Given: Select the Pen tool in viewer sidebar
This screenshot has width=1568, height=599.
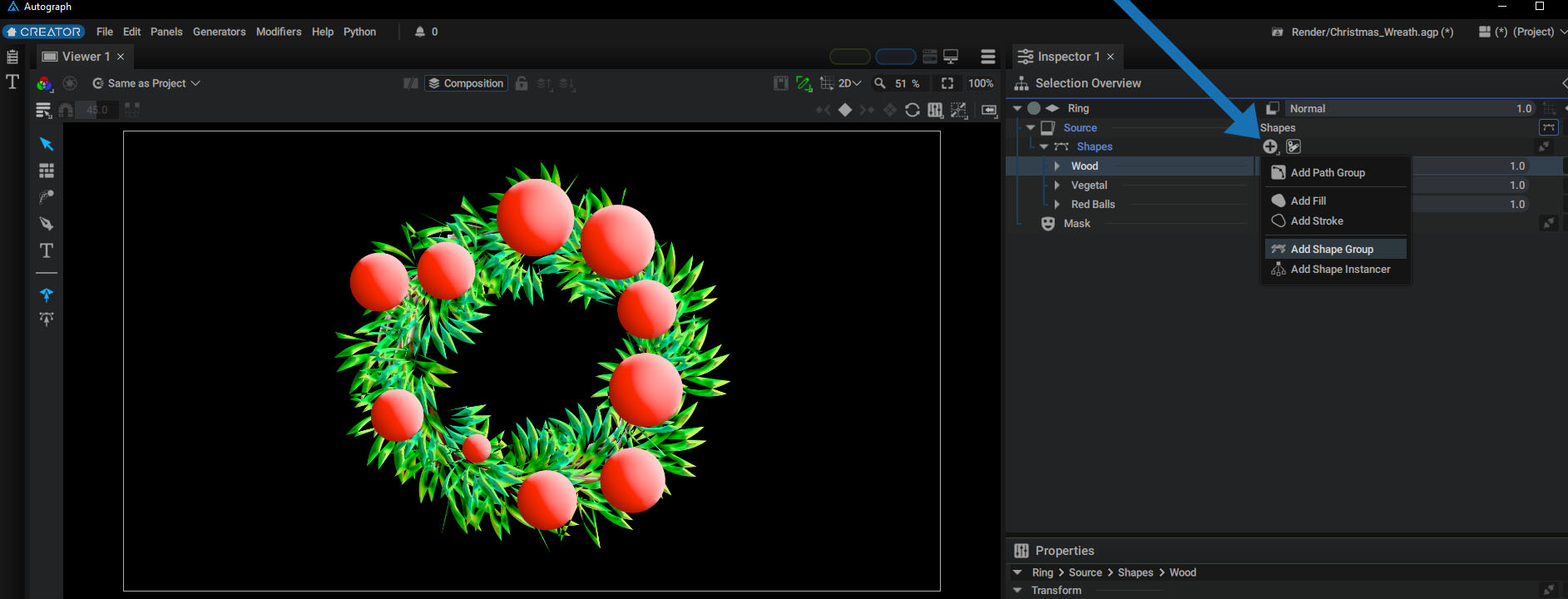Looking at the screenshot, I should [x=47, y=224].
